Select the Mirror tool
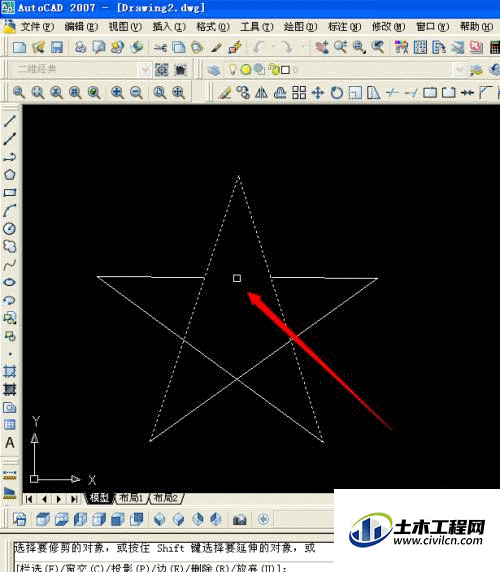Screen dimensions: 500x572 (261, 93)
